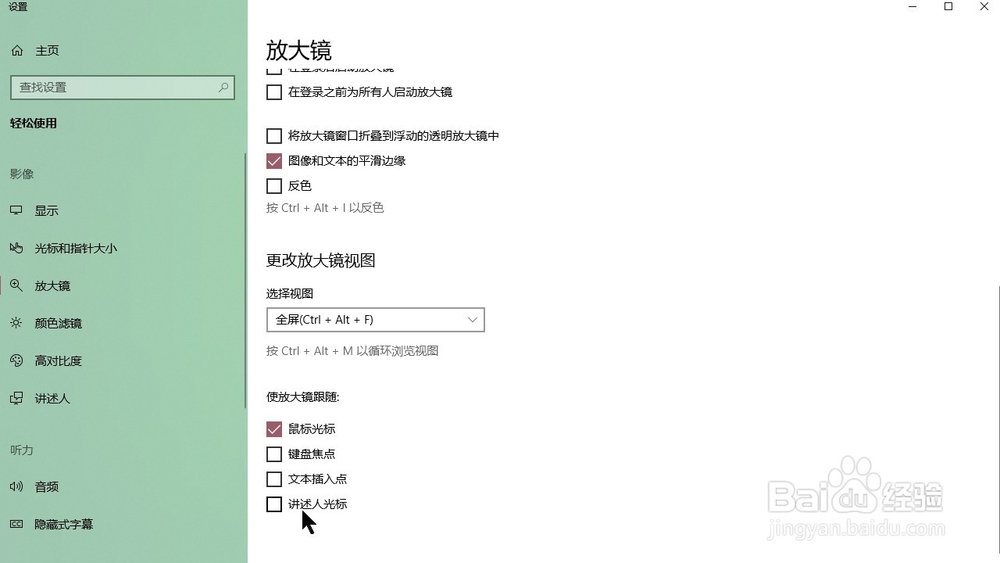Click the search magnifier icon in 查找设置 box

coord(223,87)
